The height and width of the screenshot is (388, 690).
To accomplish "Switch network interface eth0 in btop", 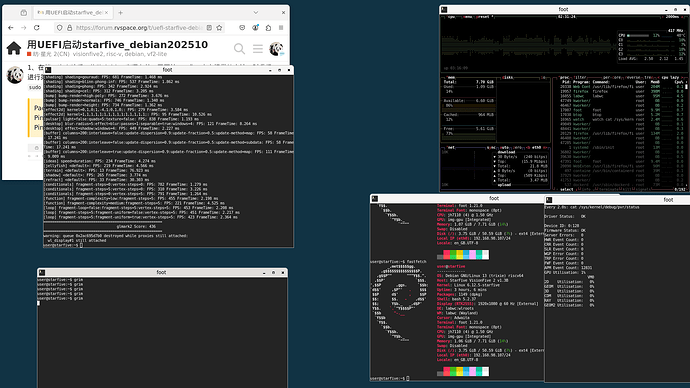I will (x=537, y=148).
